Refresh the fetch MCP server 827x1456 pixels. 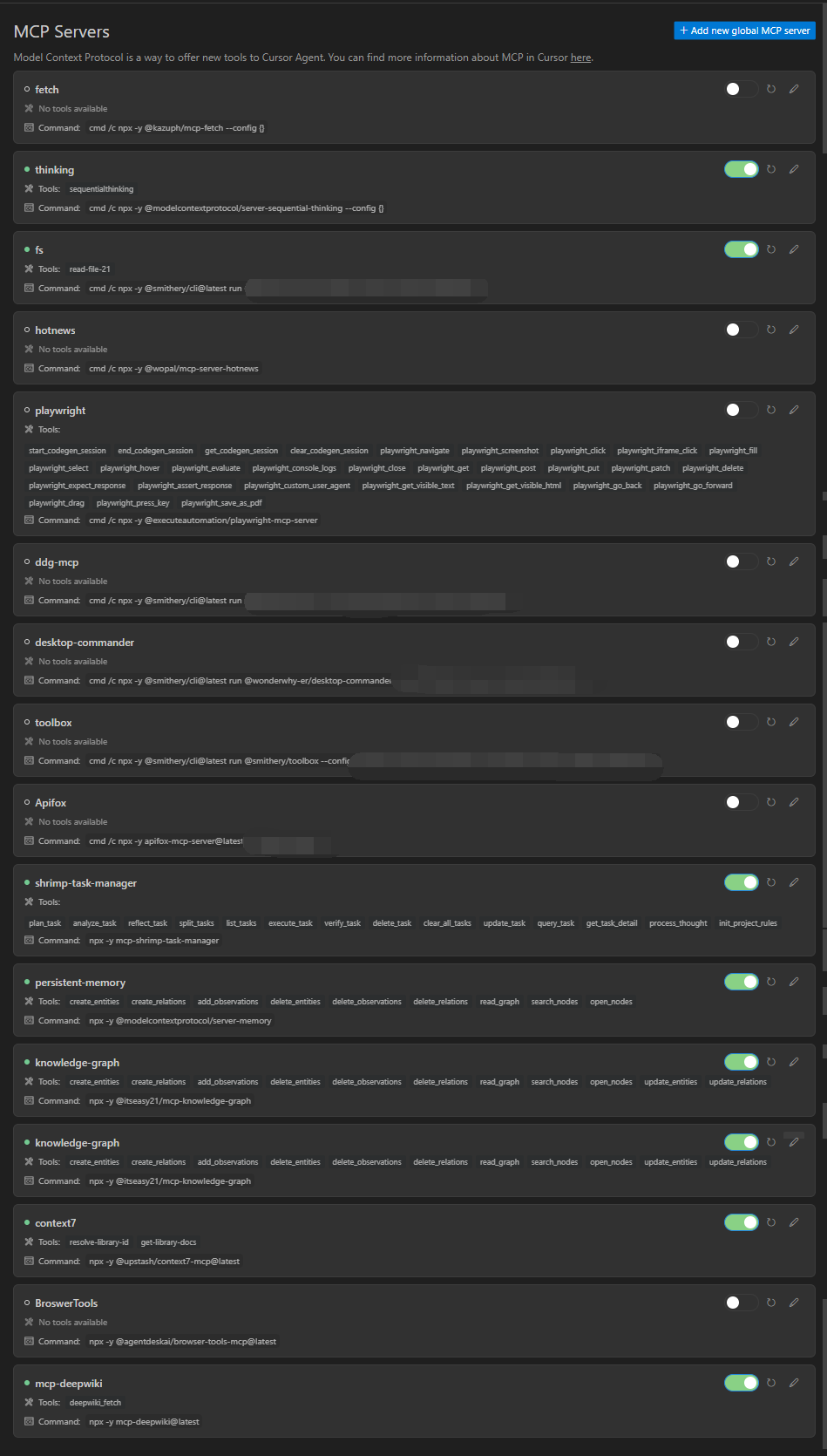pos(771,89)
